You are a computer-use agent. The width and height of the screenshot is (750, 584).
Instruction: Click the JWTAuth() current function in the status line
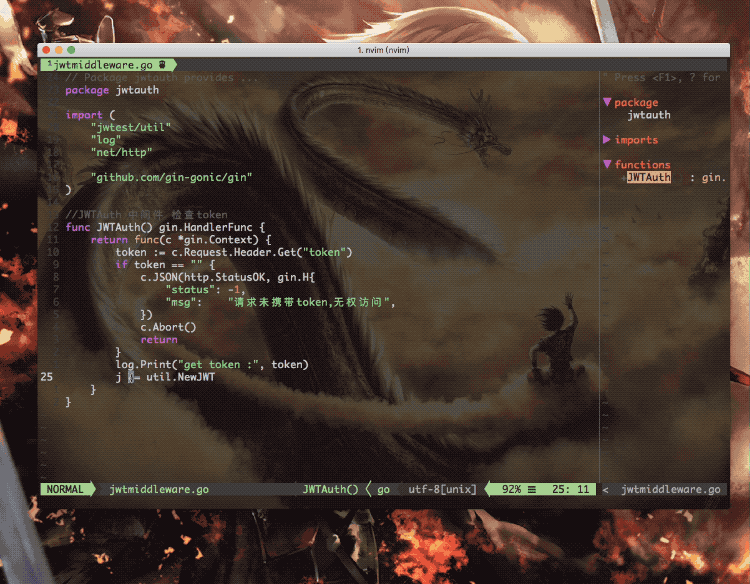pyautogui.click(x=330, y=489)
